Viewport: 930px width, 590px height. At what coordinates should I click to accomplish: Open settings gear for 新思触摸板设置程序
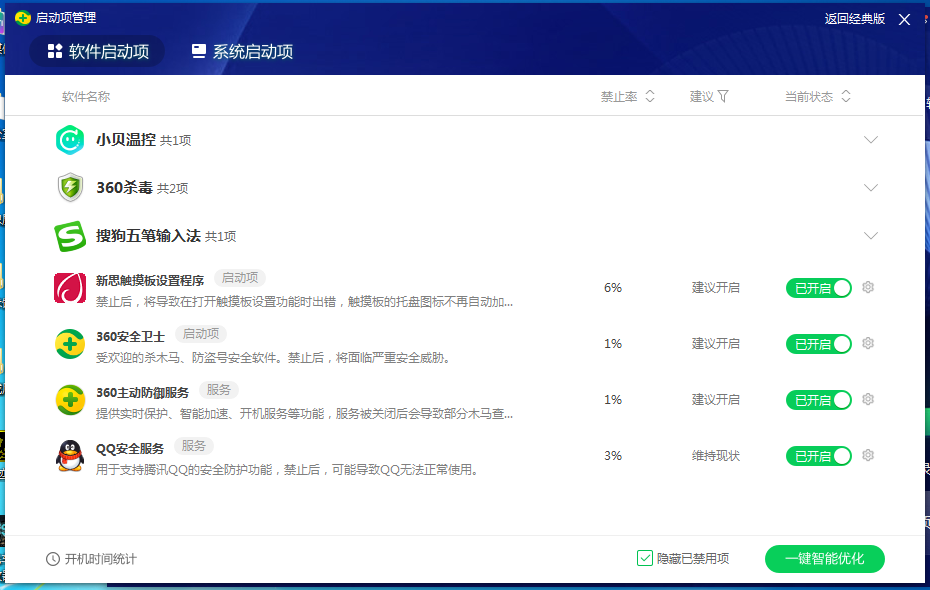pos(868,288)
